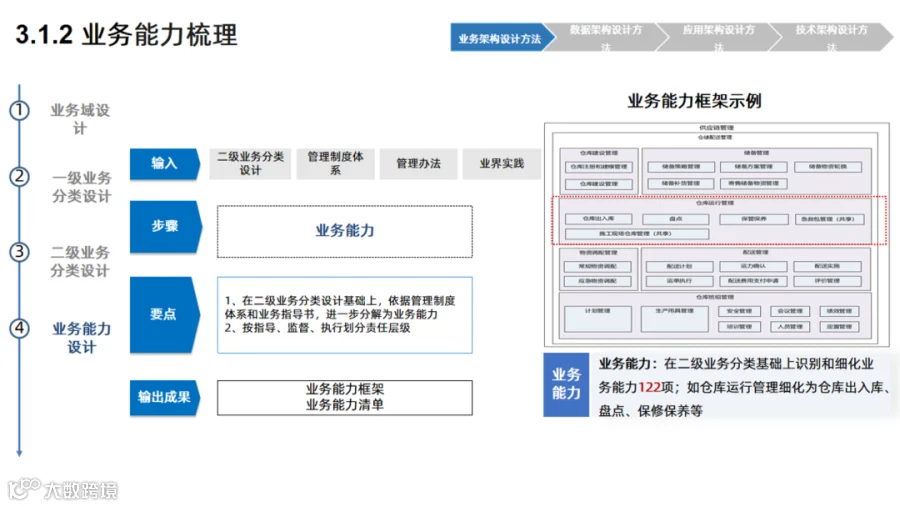Click the blue 输出成果 arrow block

click(165, 397)
